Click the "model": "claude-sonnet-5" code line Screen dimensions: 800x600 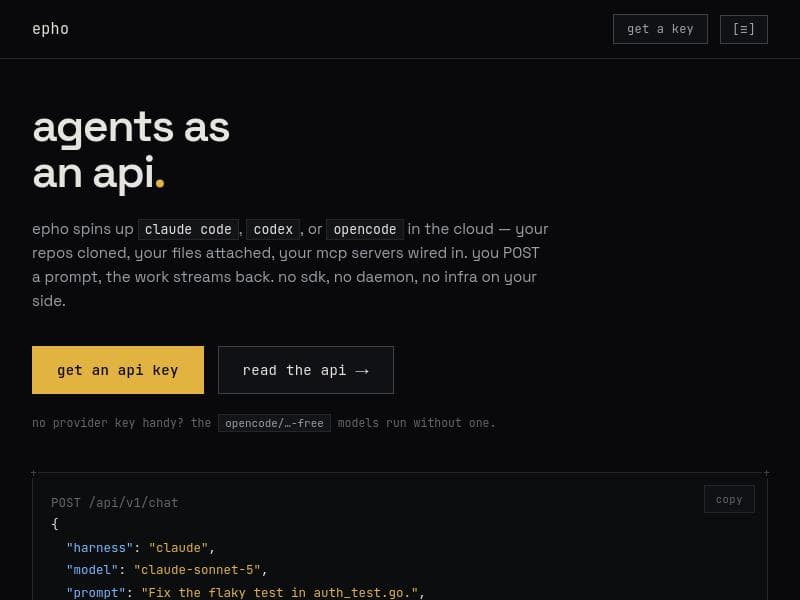pyautogui.click(x=166, y=569)
